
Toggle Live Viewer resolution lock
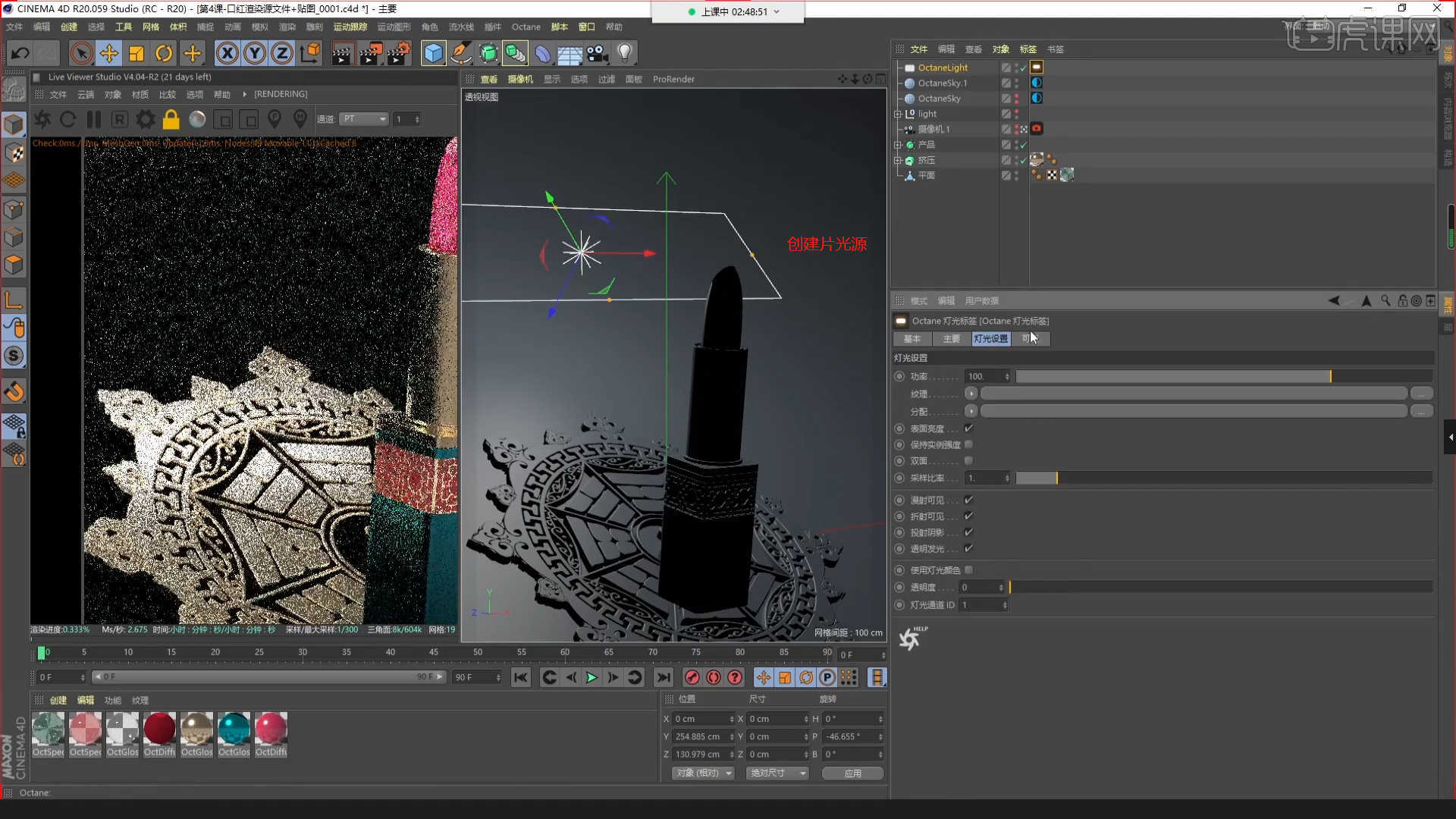[171, 119]
